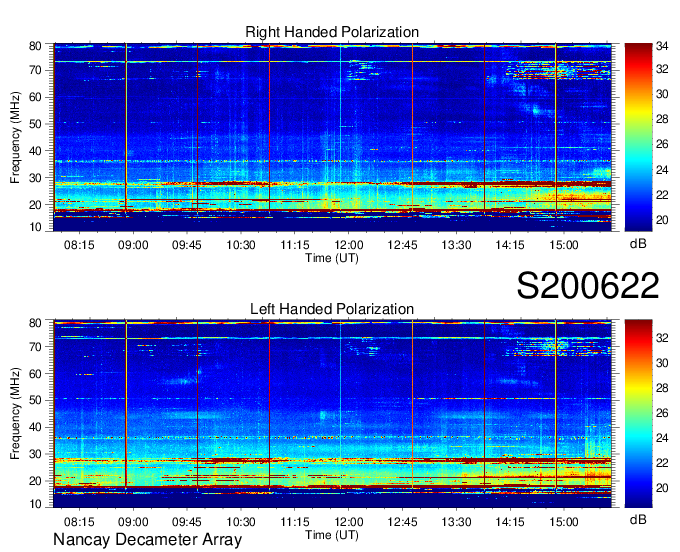Click the 24 value on Left Handed color scale
680x552 pixels.
point(662,438)
